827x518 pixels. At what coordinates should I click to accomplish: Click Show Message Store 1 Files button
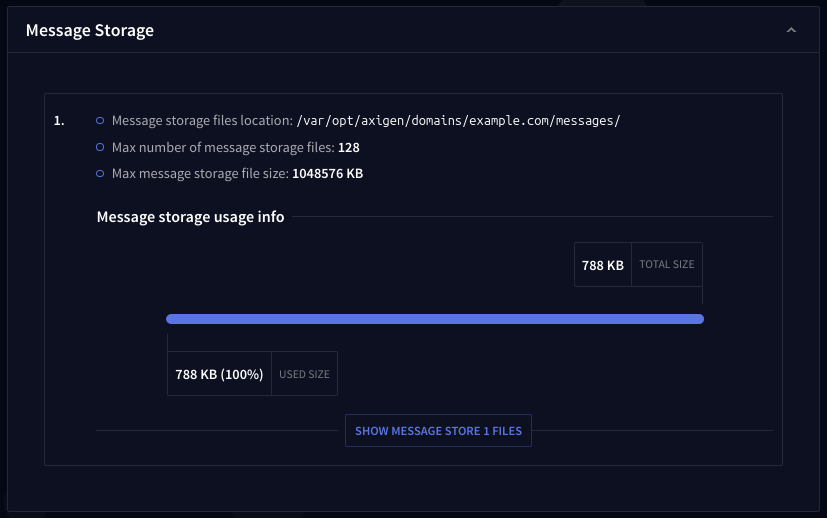(438, 431)
